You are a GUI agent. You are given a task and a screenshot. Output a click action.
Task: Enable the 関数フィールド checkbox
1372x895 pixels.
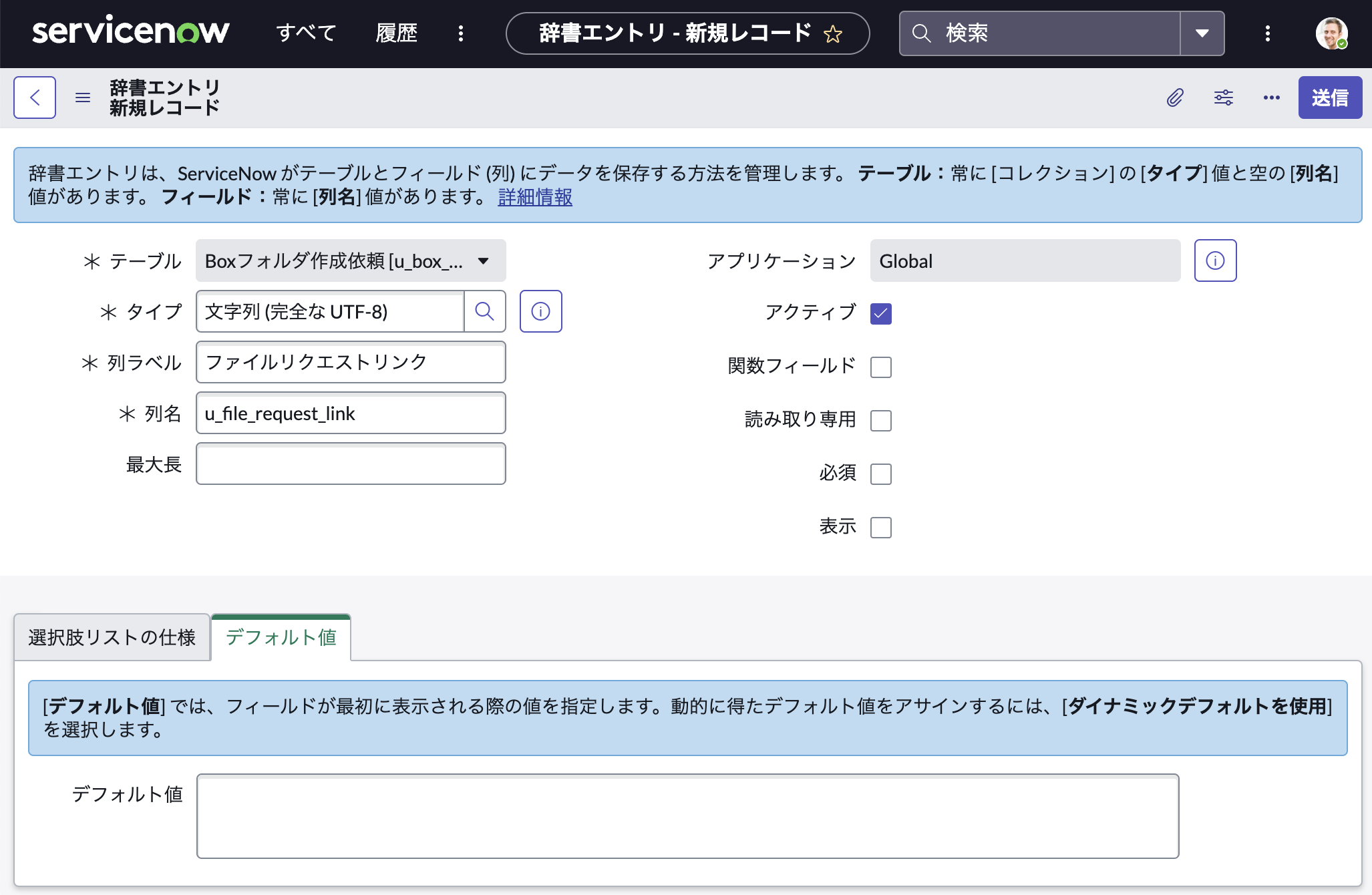pos(881,367)
